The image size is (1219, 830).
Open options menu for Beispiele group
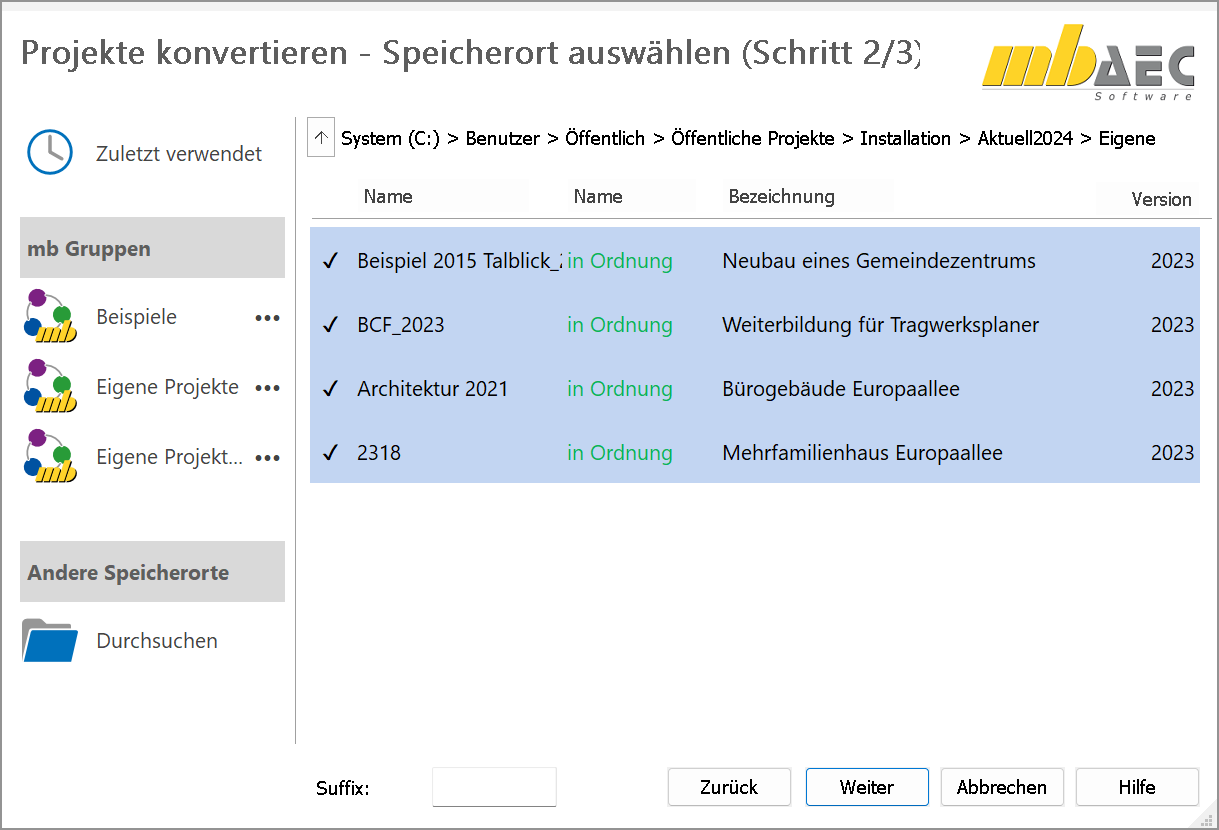click(x=267, y=318)
